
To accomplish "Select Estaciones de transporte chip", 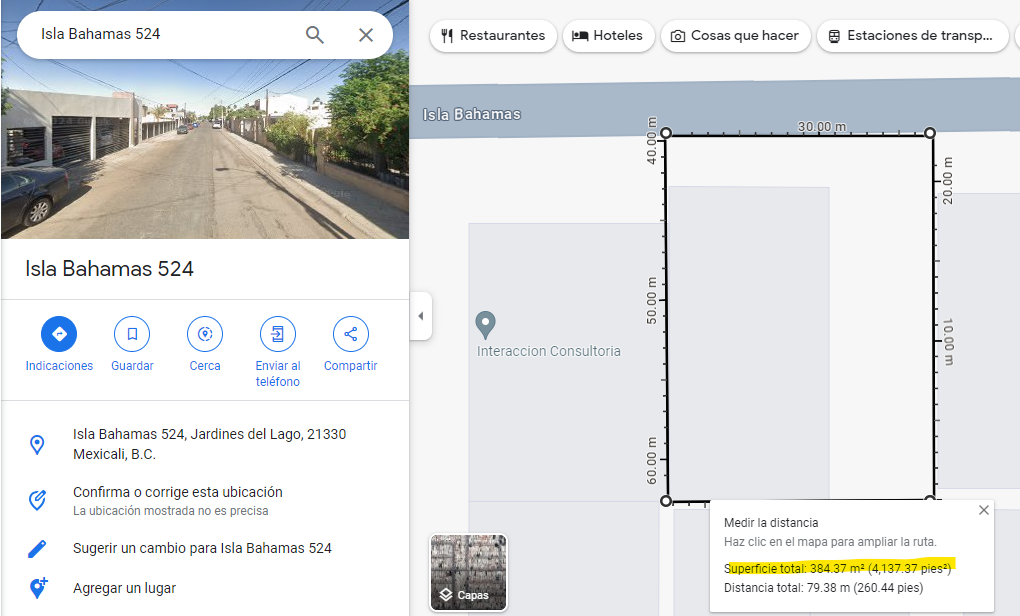I will tap(913, 36).
